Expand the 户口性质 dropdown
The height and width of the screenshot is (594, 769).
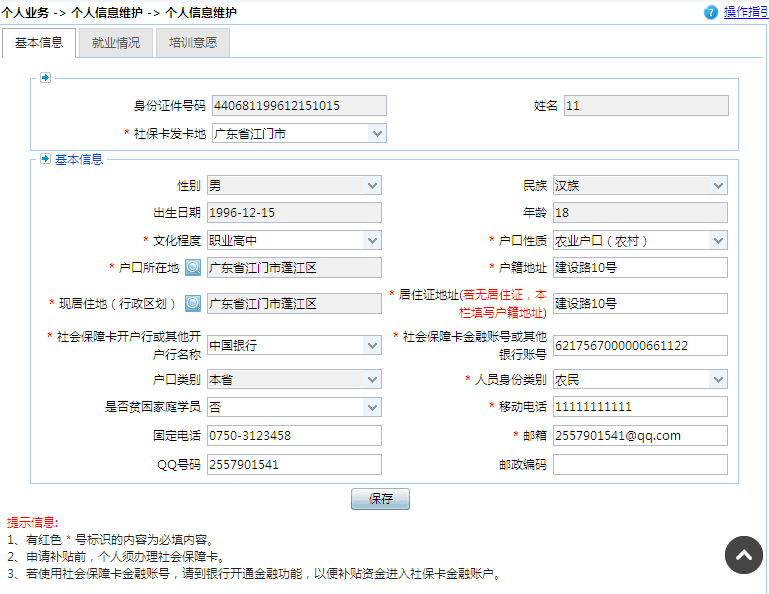(718, 240)
